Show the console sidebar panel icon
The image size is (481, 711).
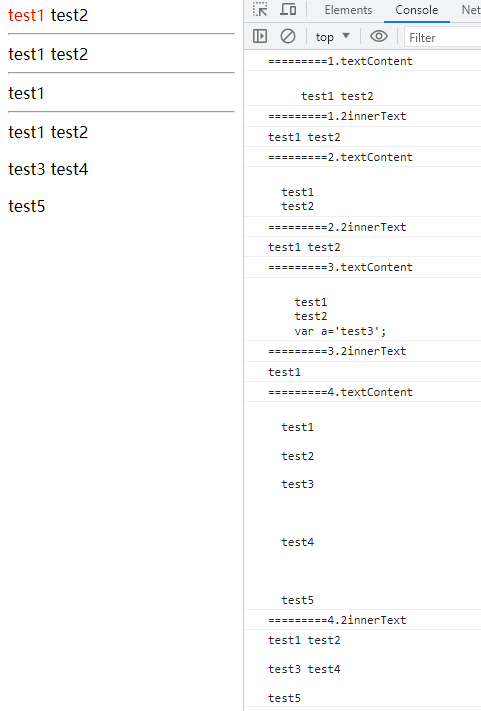click(x=260, y=36)
